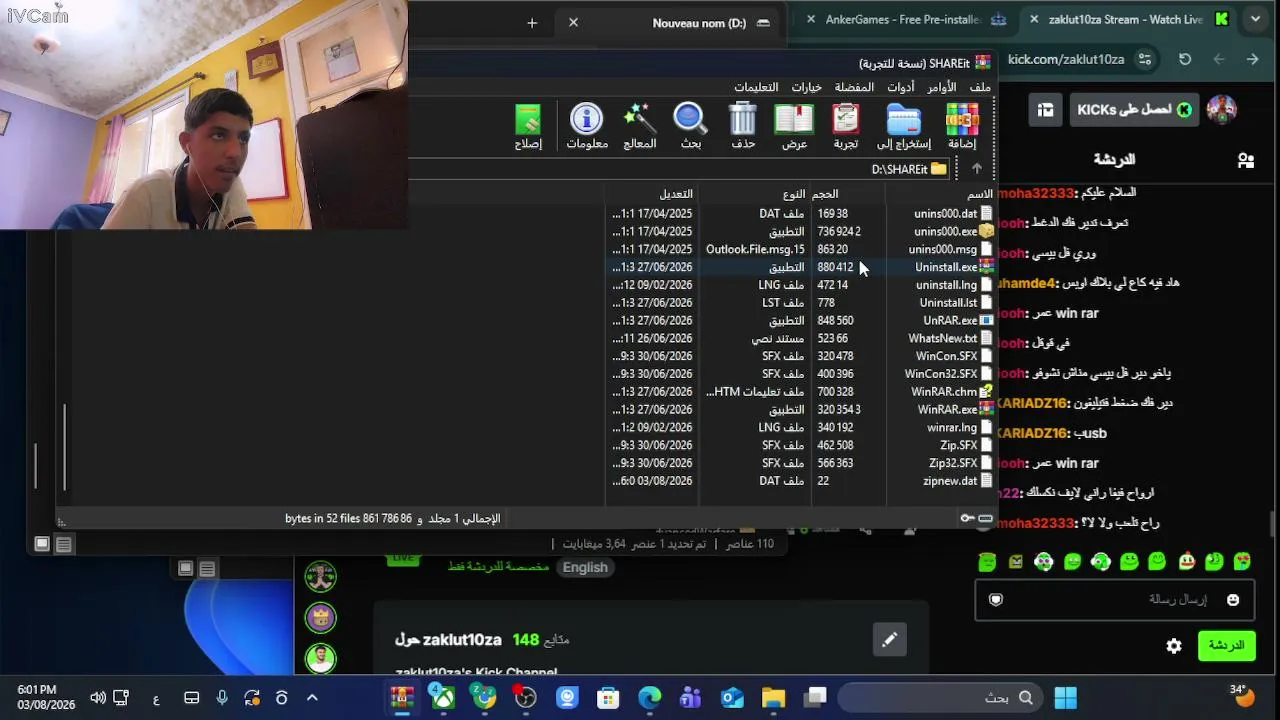Select the WhatsNew.txt file row
1280x720 pixels.
[x=801, y=338]
